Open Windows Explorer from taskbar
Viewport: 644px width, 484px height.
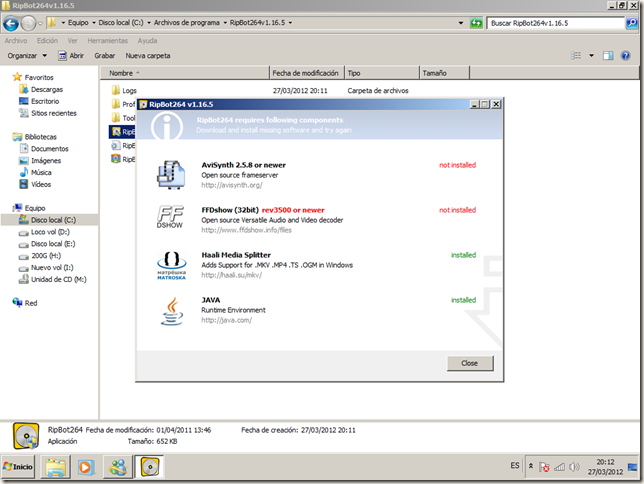(55, 467)
